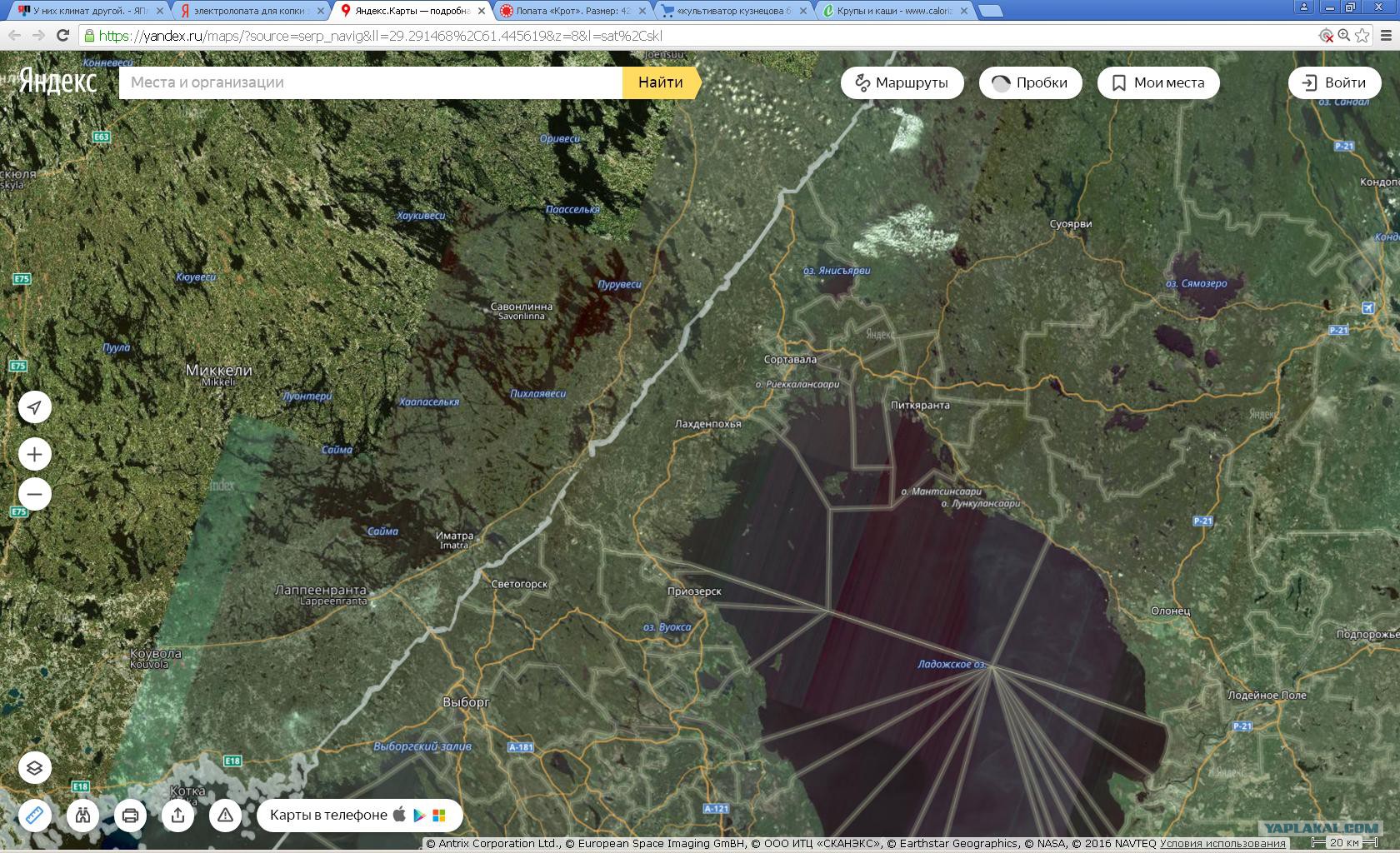Viewport: 1400px width, 853px height.
Task: Click the Светогорск town label
Action: [519, 584]
